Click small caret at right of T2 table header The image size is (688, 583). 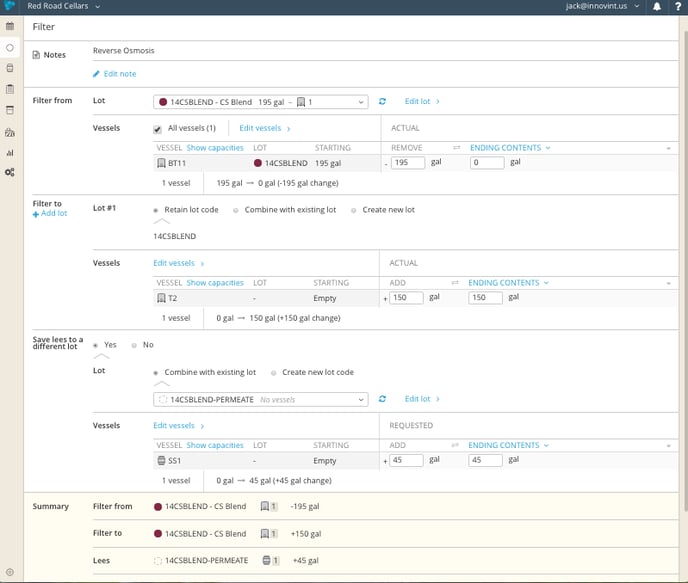click(x=668, y=283)
